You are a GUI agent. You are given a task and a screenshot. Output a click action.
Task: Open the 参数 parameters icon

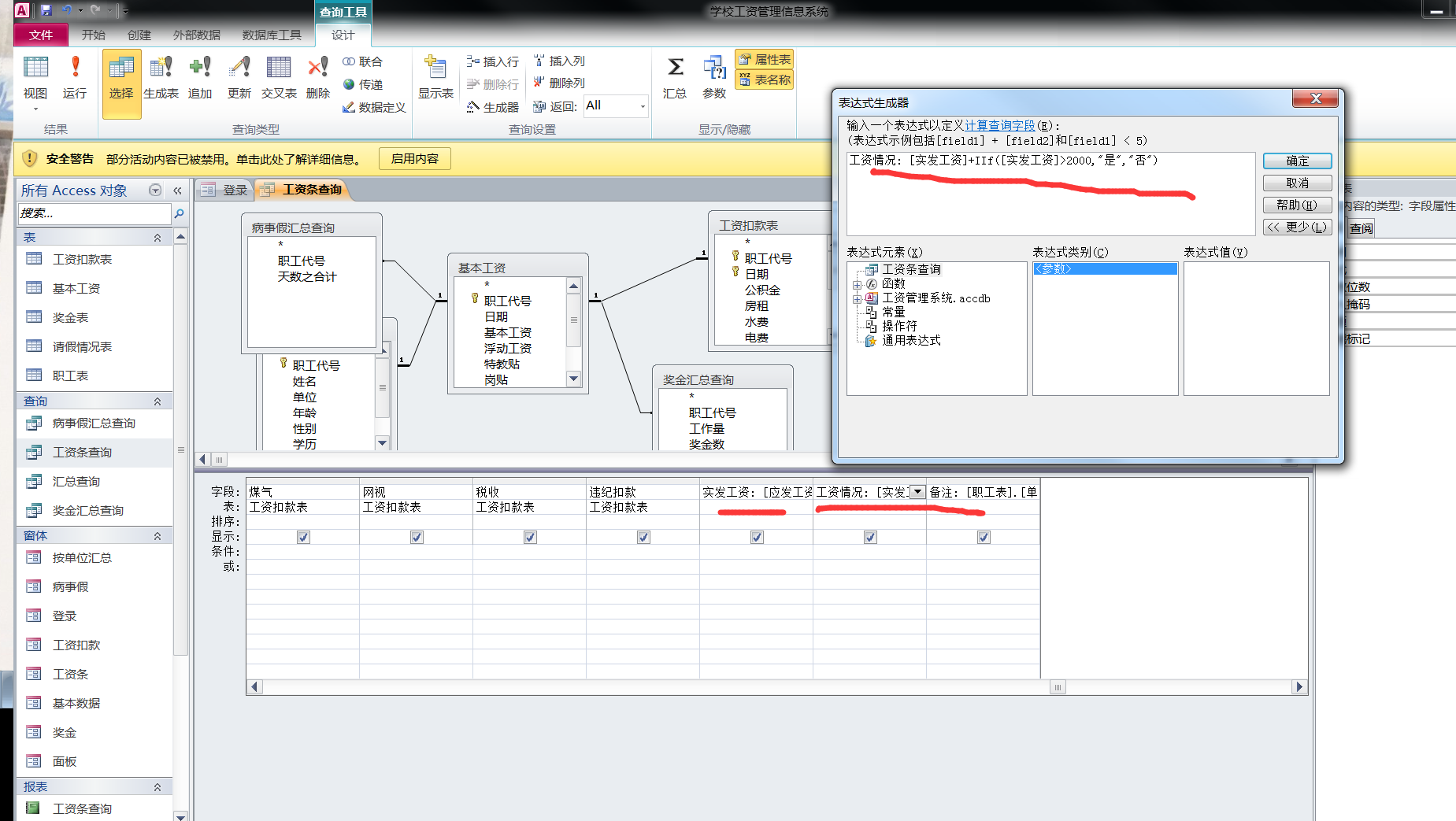(714, 79)
